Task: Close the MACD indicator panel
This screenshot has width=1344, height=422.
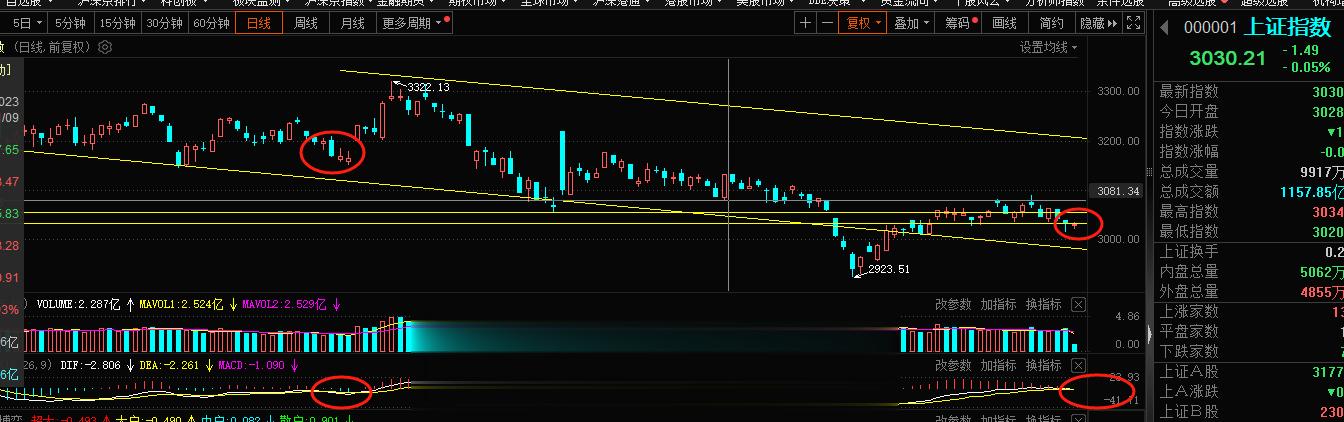Action: point(1078,365)
